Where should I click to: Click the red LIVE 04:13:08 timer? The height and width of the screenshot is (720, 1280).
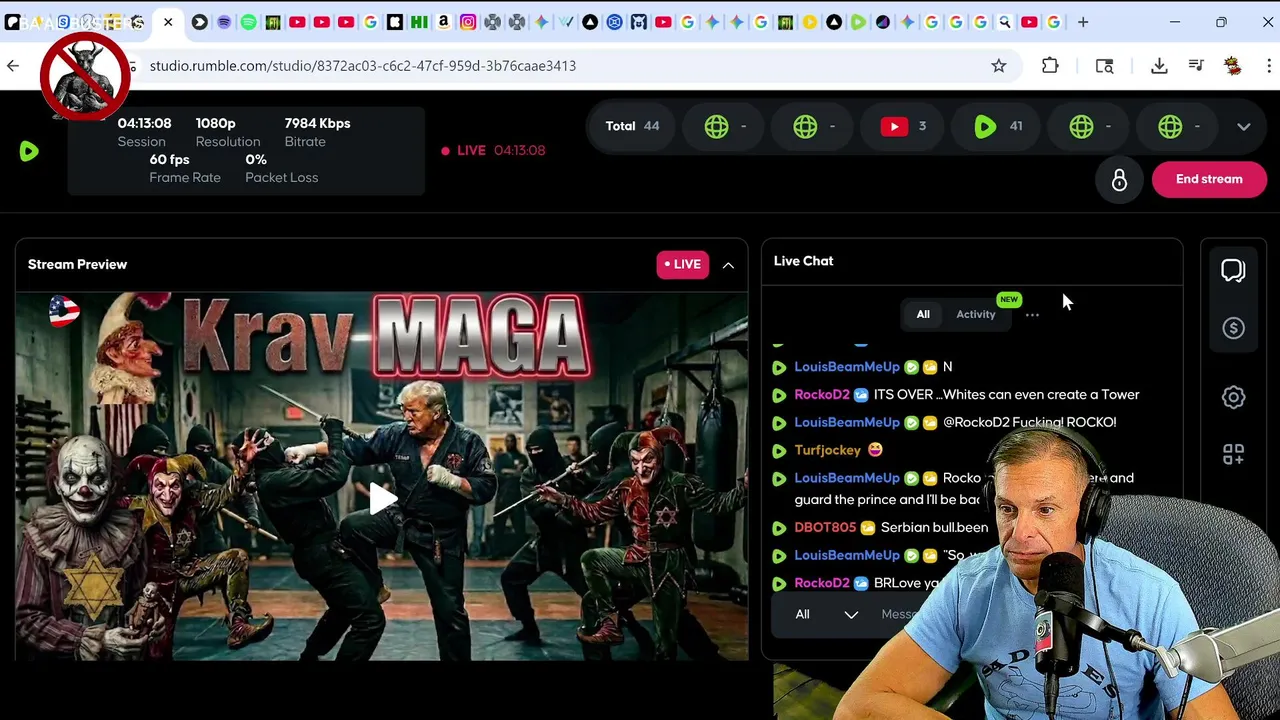tap(493, 150)
